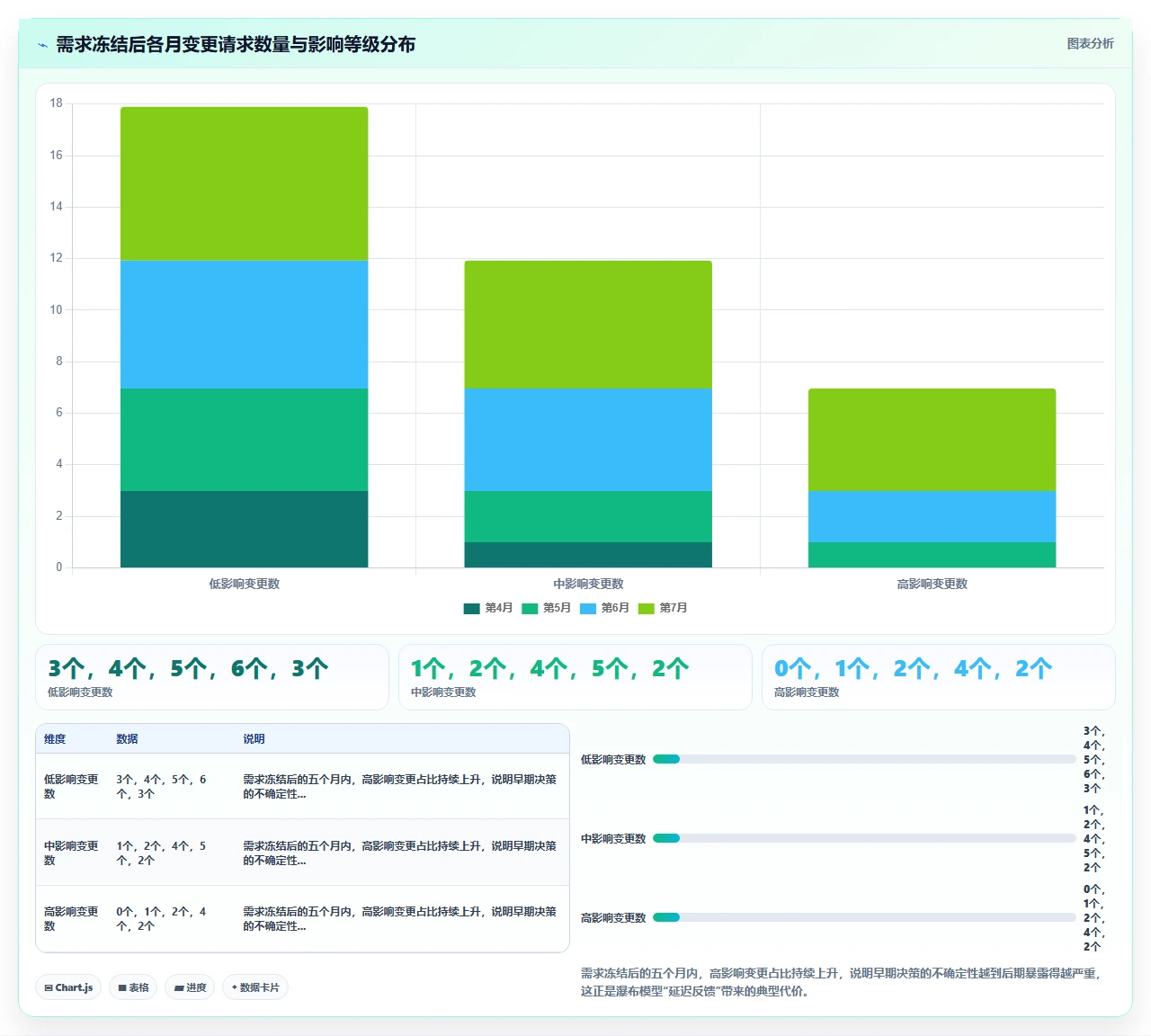Click the 高影响变更数 progress bar
The height and width of the screenshot is (1036, 1151).
click(x=864, y=917)
